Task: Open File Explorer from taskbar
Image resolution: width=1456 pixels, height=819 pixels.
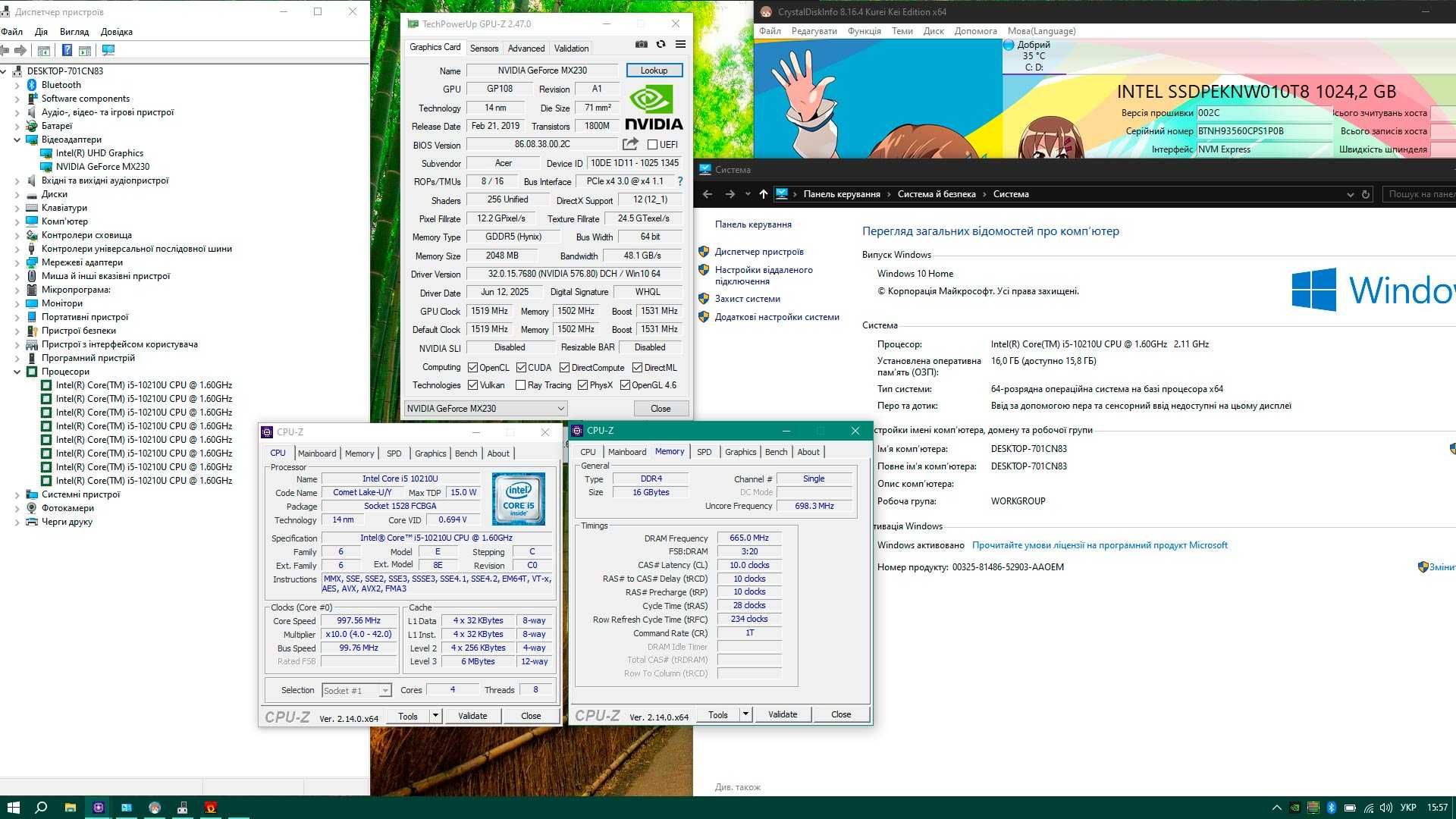Action: 70,808
